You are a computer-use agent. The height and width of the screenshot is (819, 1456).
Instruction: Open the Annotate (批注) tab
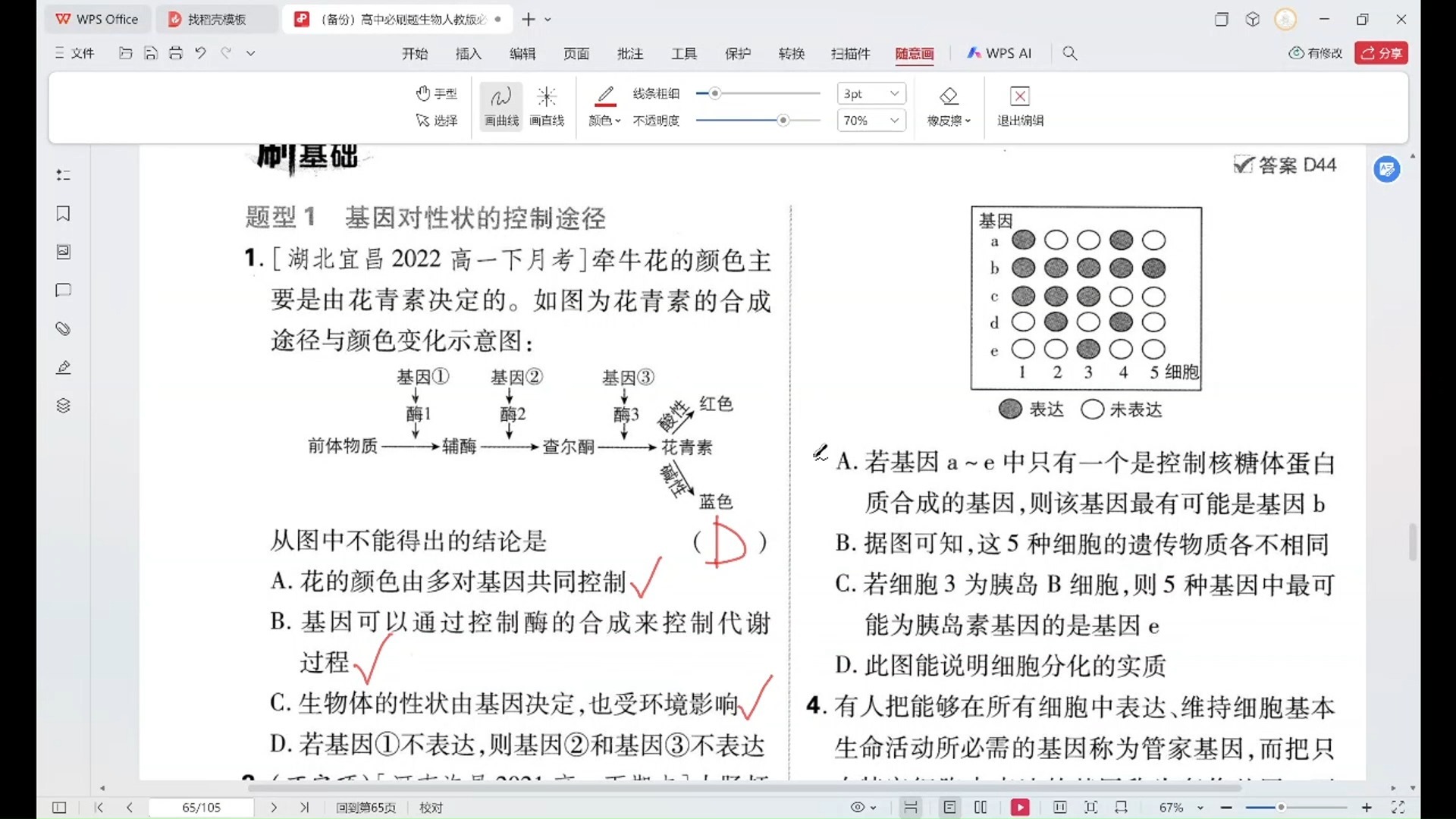pos(629,53)
